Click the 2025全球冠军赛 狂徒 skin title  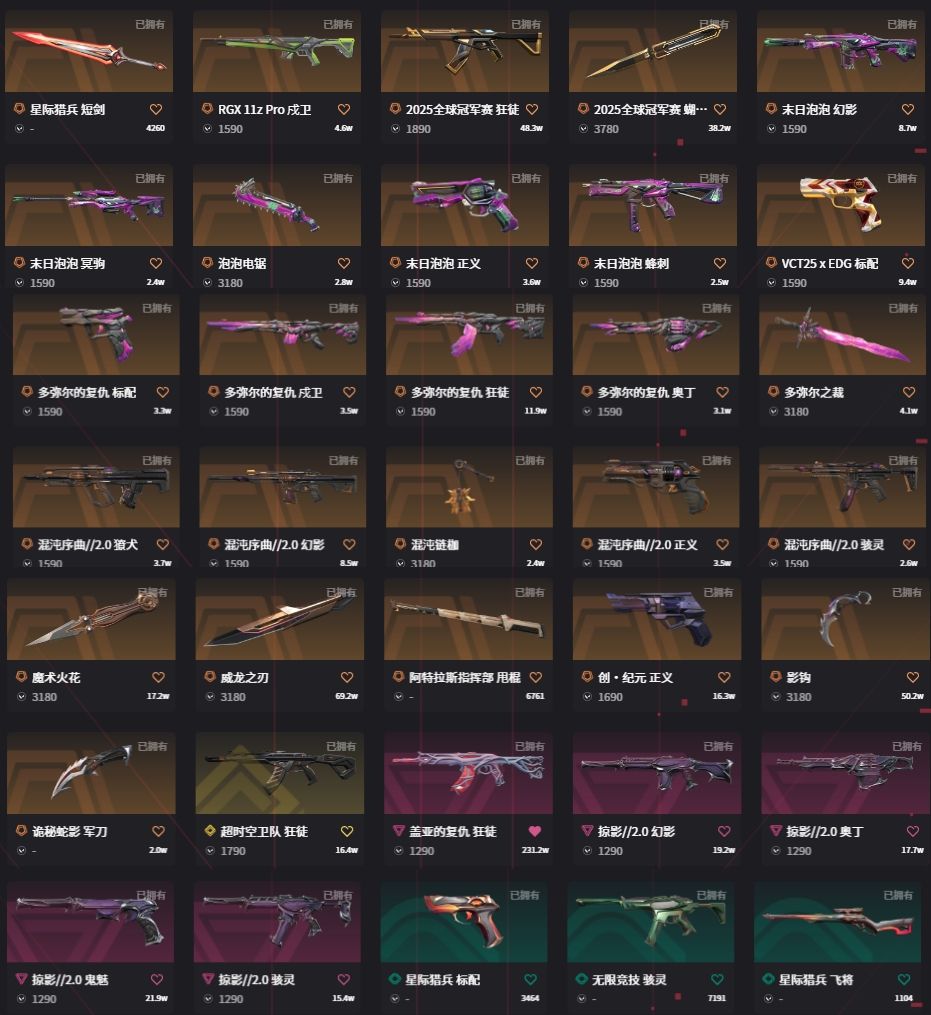(x=462, y=109)
